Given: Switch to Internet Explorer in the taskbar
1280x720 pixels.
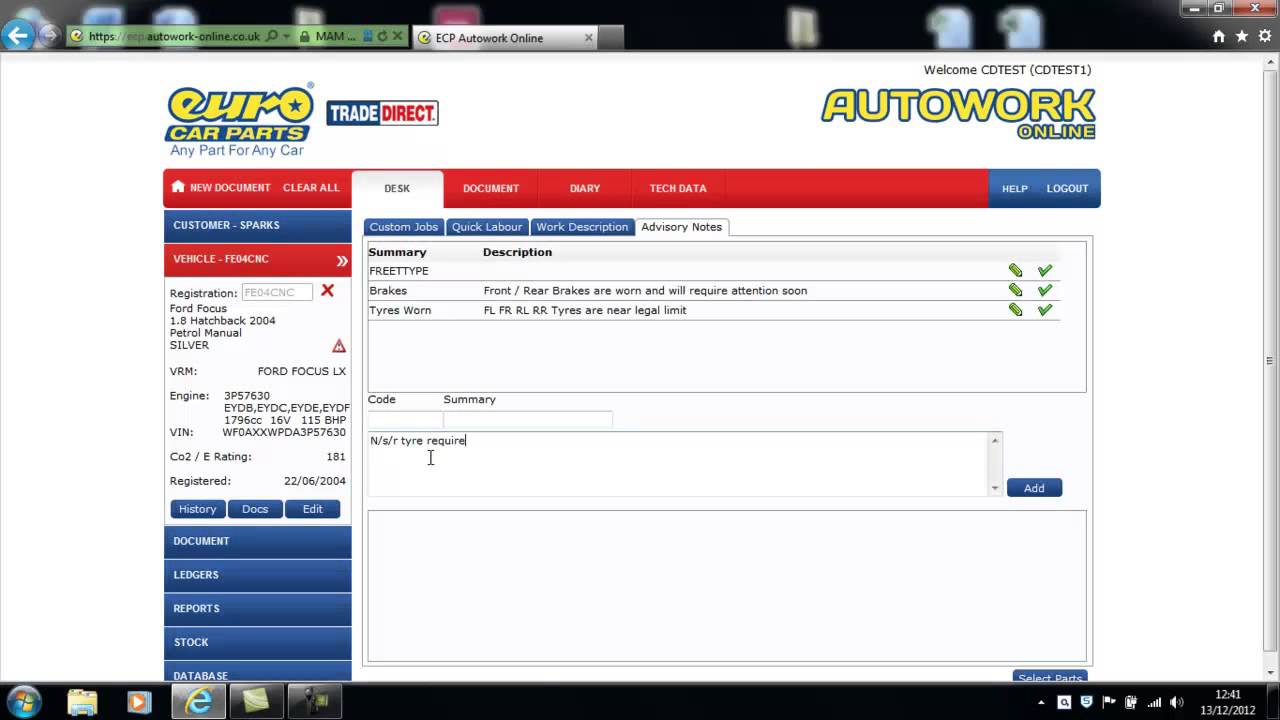Looking at the screenshot, I should pos(198,702).
